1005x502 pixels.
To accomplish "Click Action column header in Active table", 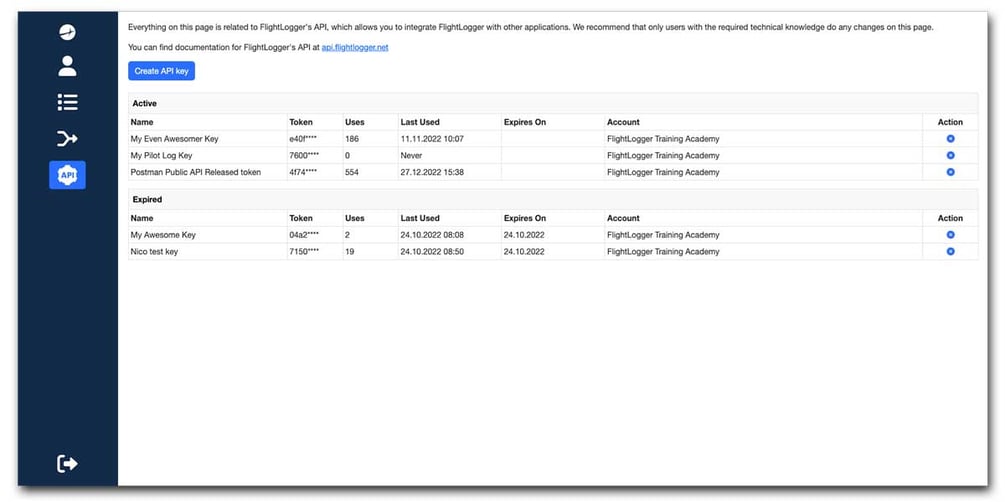I will 951,122.
